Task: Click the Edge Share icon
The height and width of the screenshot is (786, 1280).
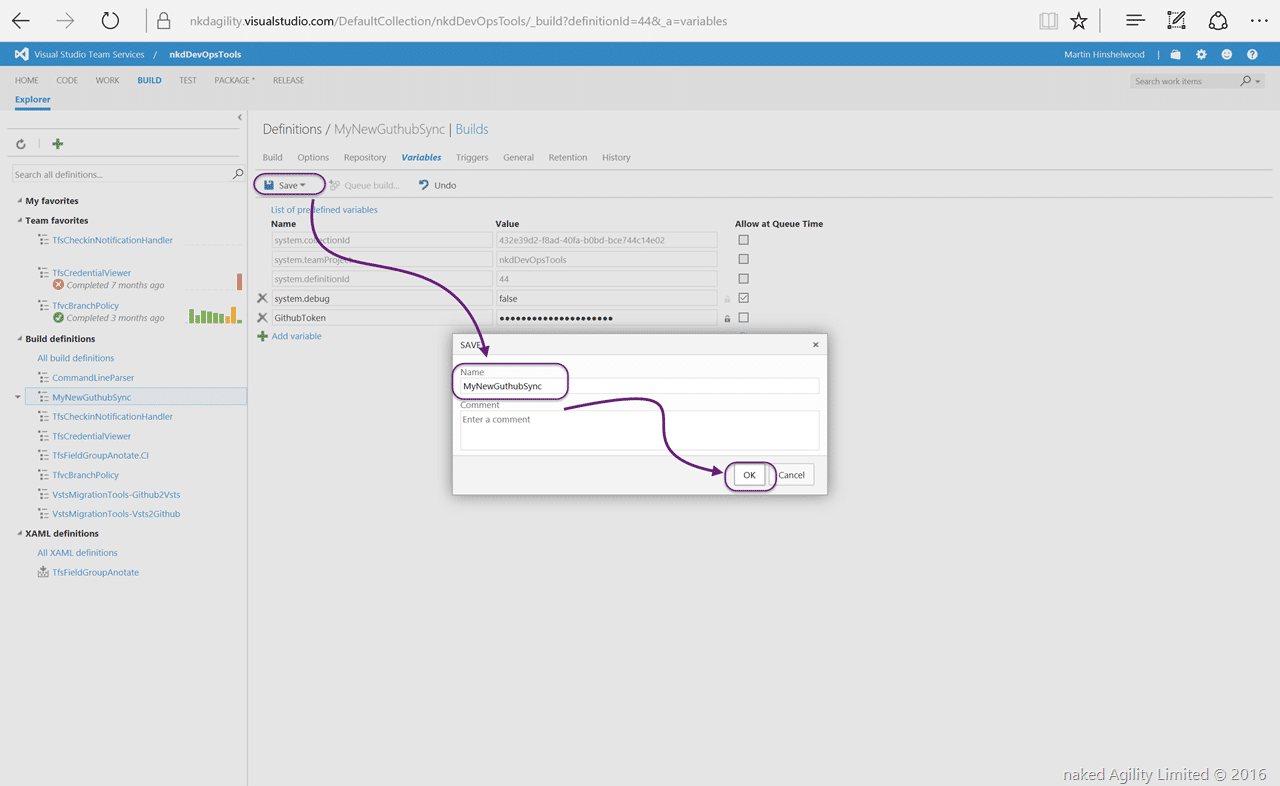Action: [1218, 20]
